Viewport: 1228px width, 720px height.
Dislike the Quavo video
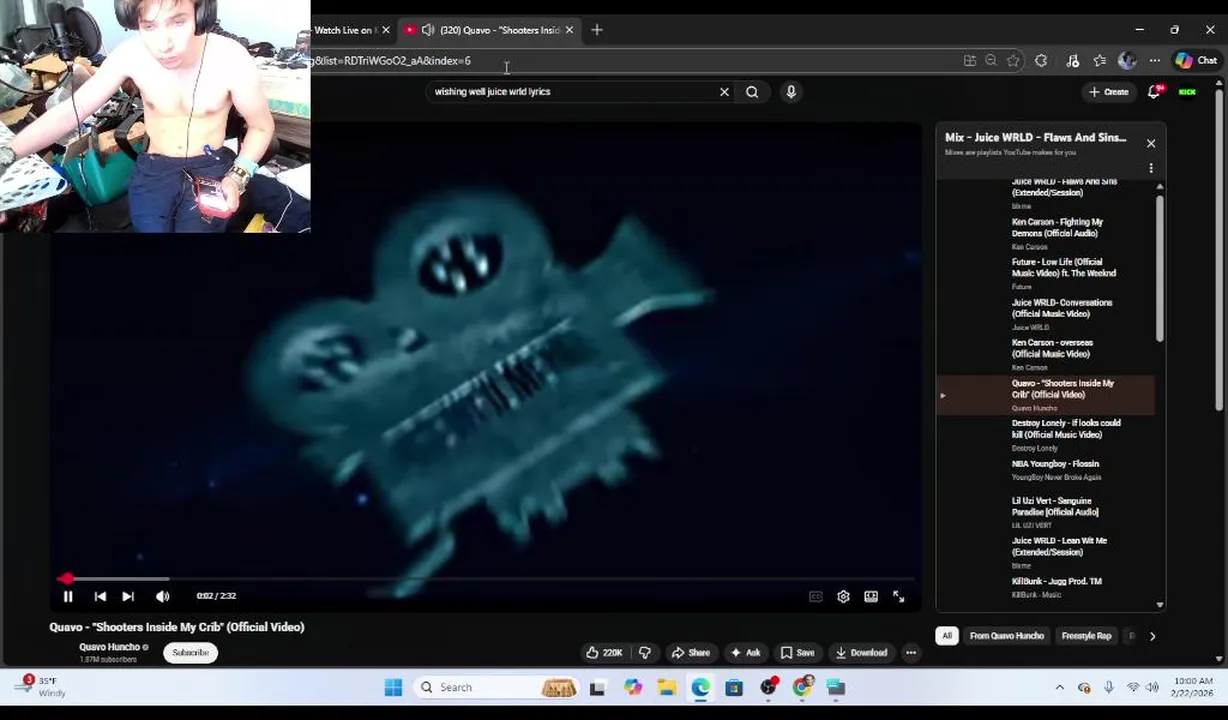click(645, 652)
